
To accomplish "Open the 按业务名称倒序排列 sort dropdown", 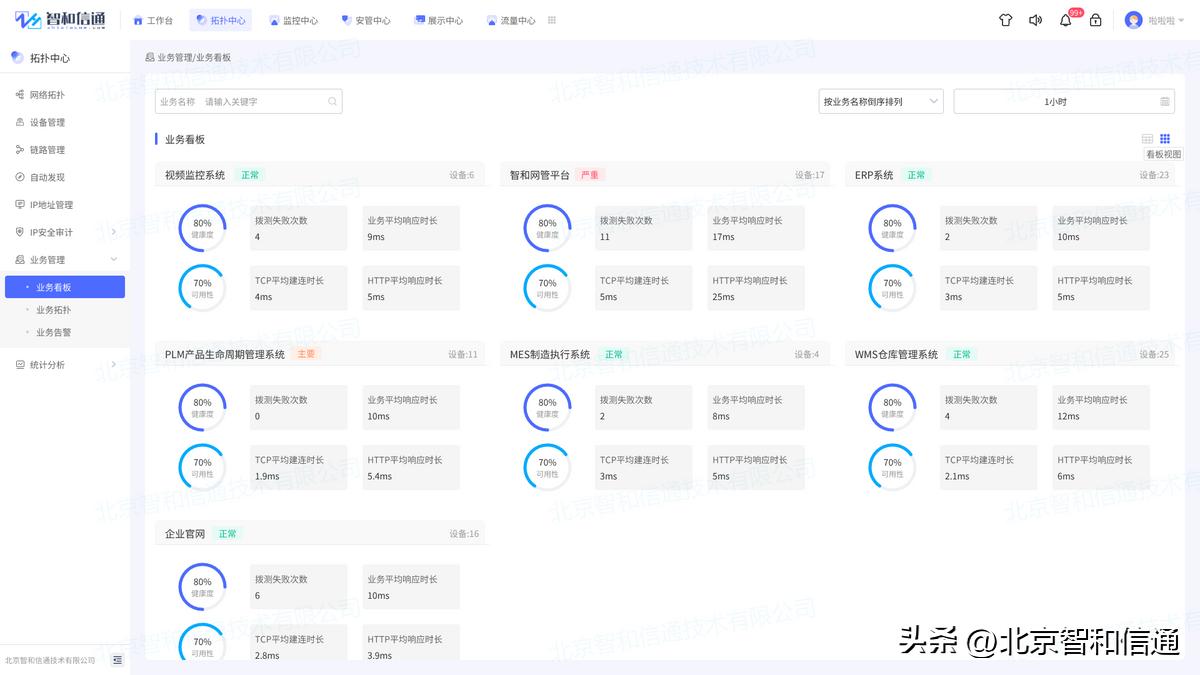I will click(x=880, y=101).
